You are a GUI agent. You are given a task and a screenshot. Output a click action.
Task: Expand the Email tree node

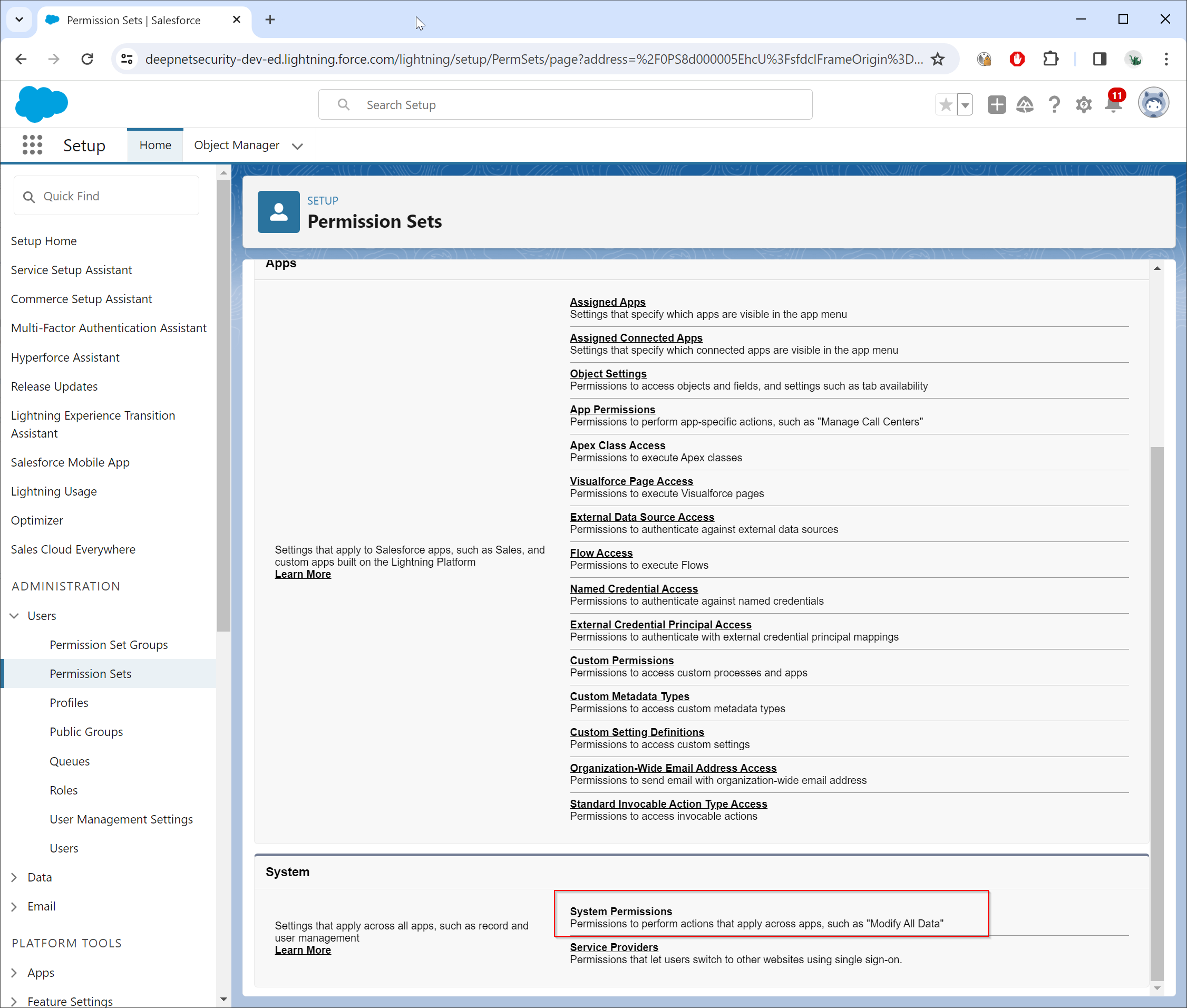14,906
